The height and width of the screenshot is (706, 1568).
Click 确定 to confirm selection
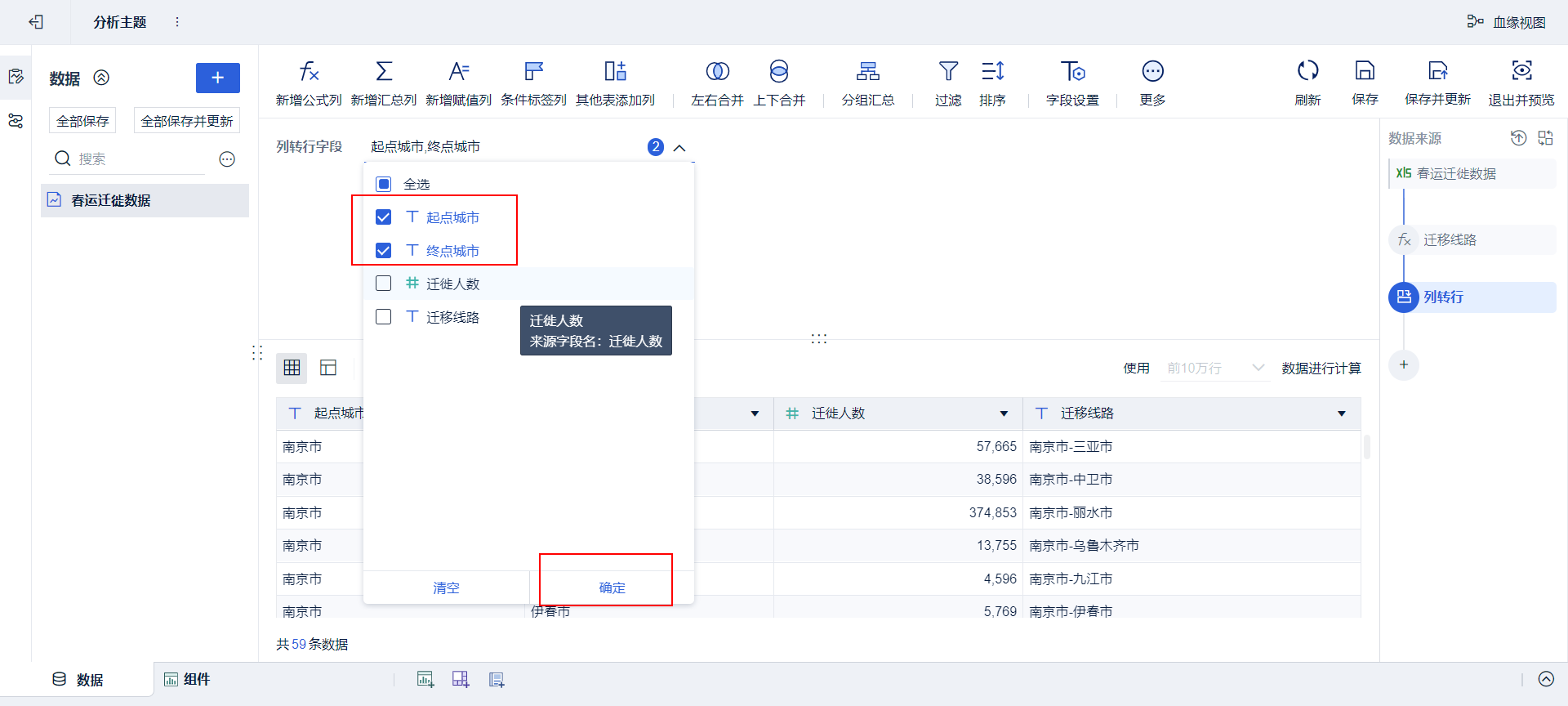point(612,588)
